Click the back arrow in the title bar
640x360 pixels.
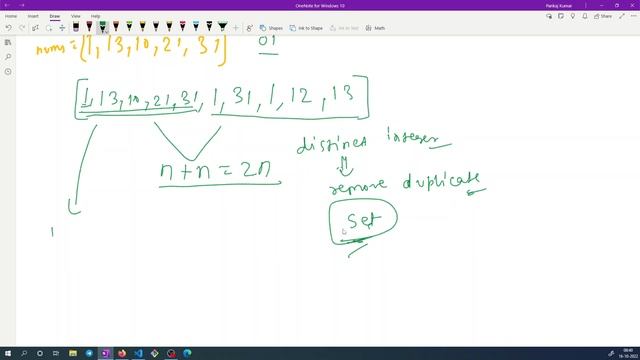point(7,5)
